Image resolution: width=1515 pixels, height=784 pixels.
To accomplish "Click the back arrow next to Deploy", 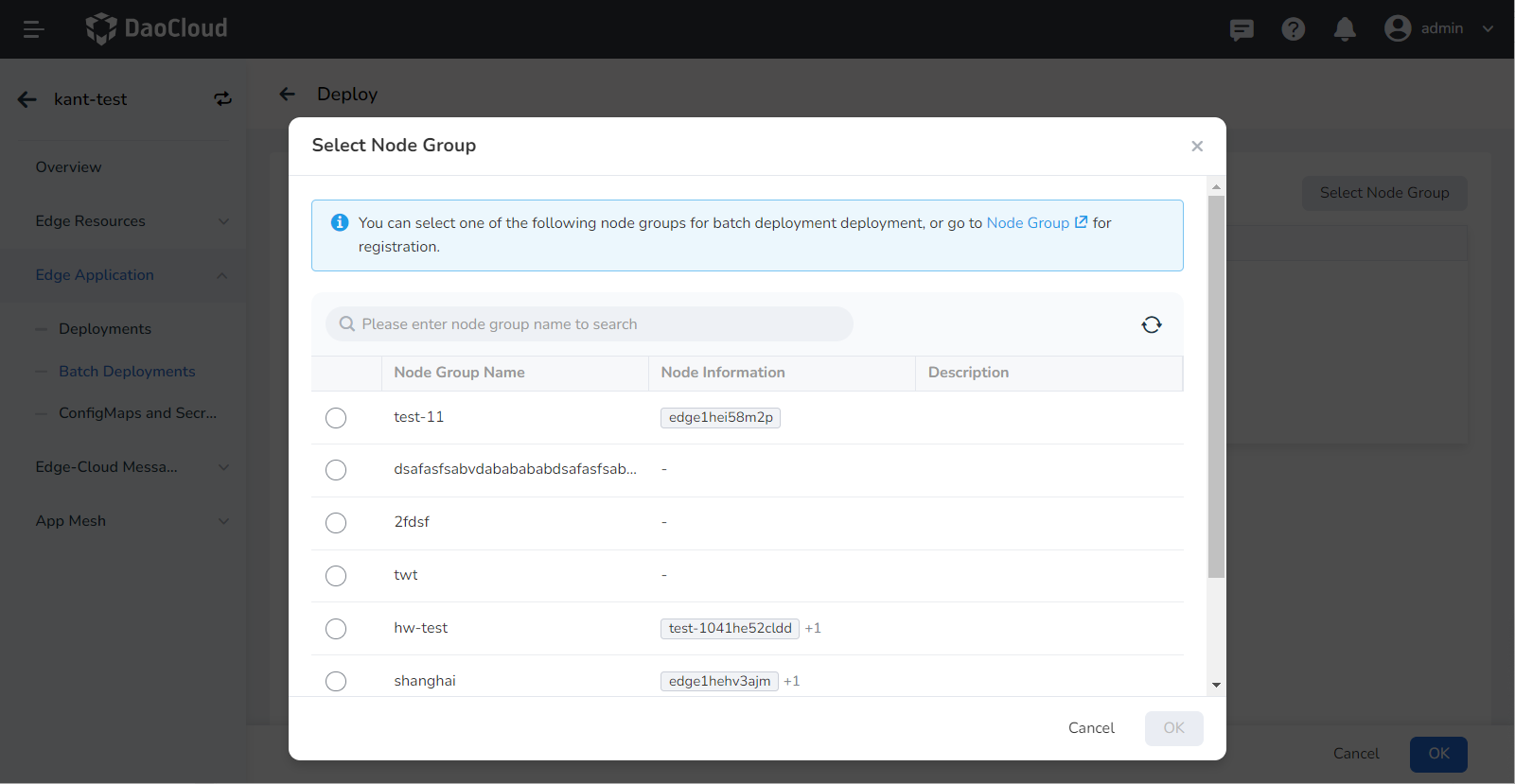I will click(x=288, y=94).
